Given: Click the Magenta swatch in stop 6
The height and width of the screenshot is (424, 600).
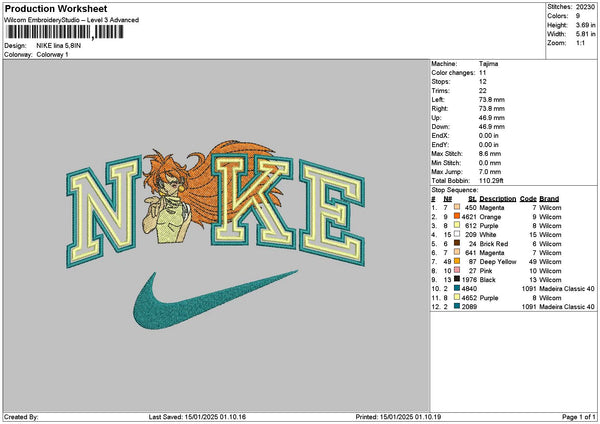Looking at the screenshot, I should click(457, 252).
